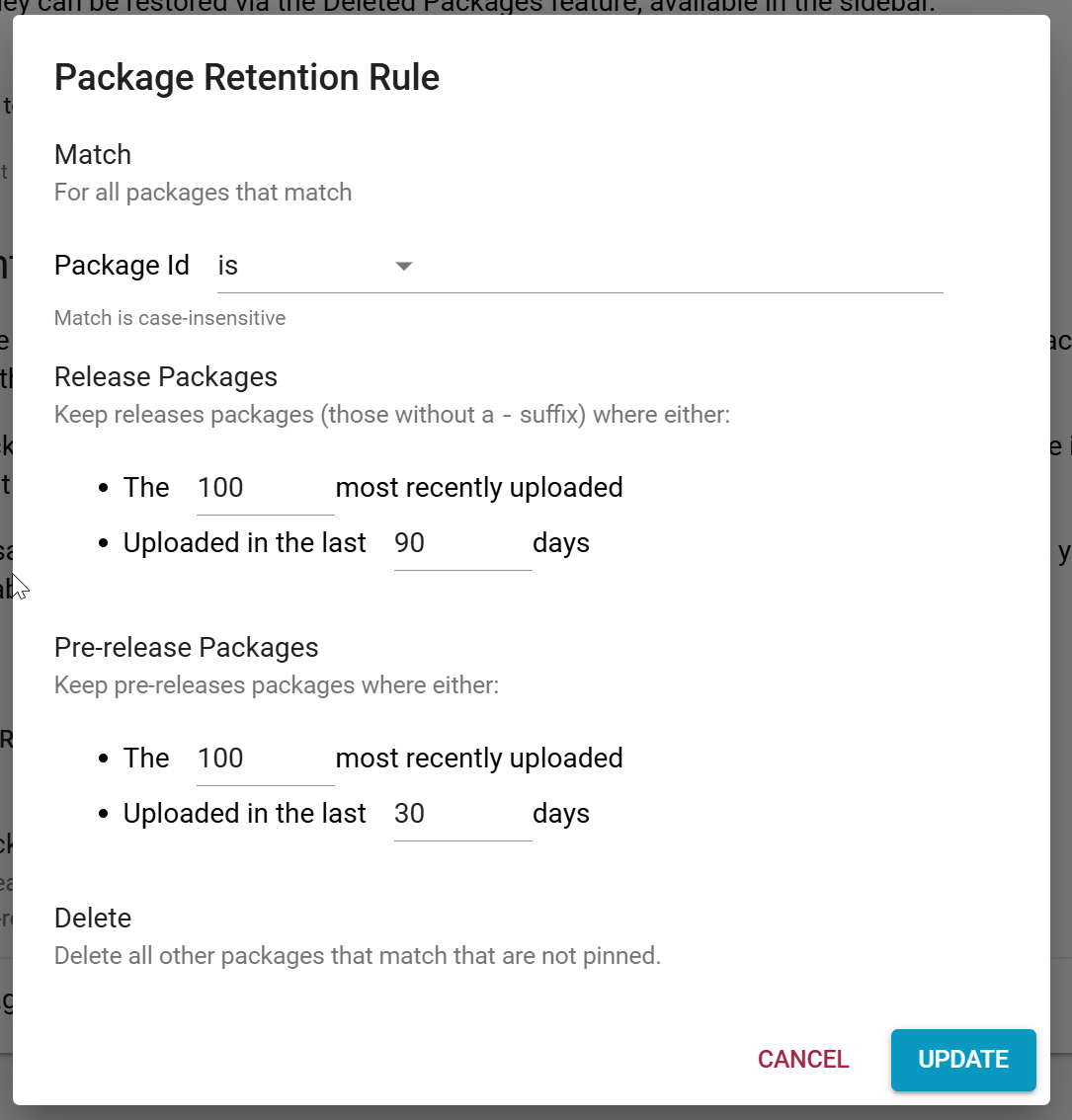Click the dropdown arrow next to "is"
This screenshot has height=1120, width=1072.
pos(405,265)
